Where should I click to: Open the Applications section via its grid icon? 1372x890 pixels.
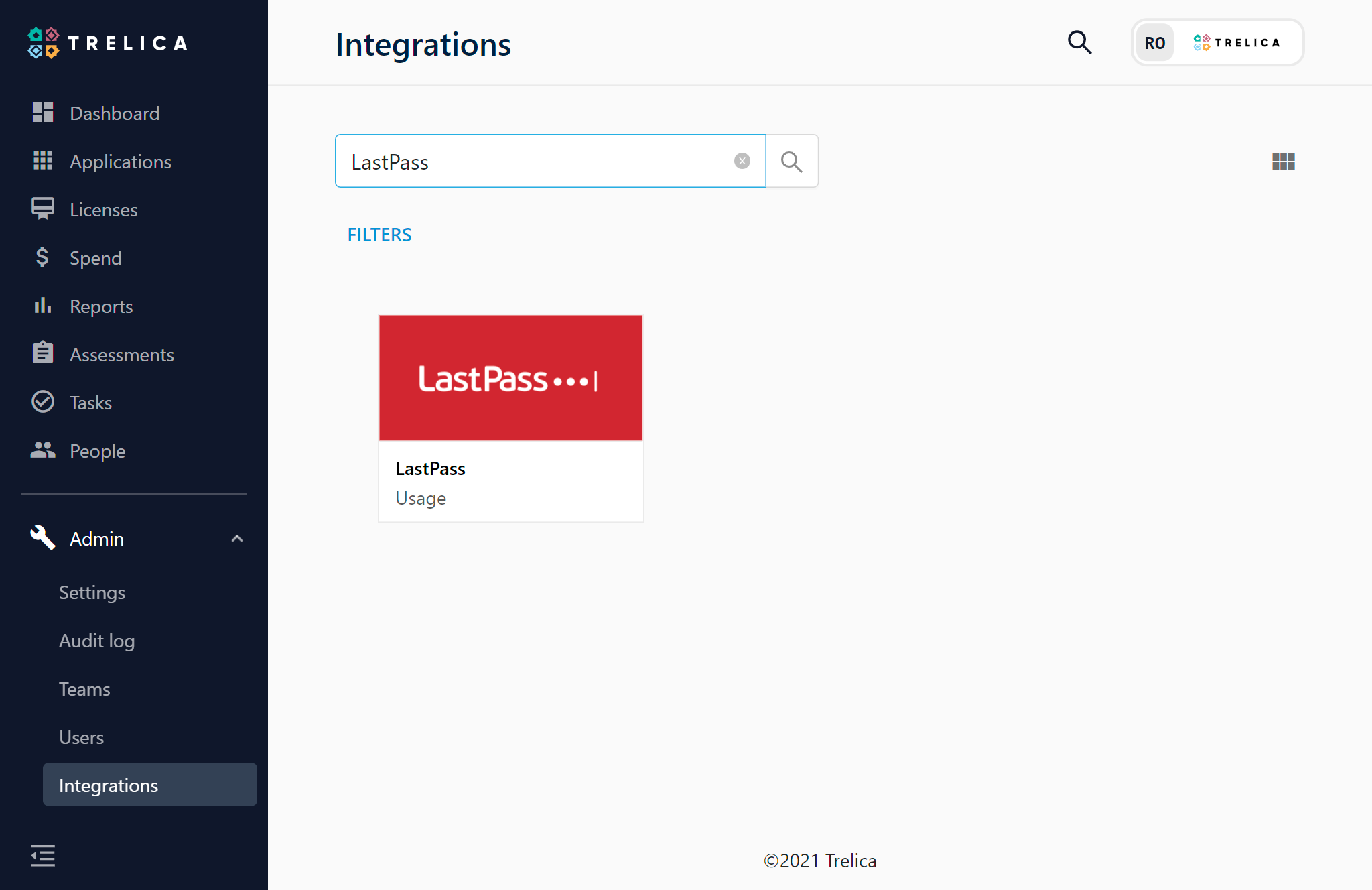click(x=43, y=161)
